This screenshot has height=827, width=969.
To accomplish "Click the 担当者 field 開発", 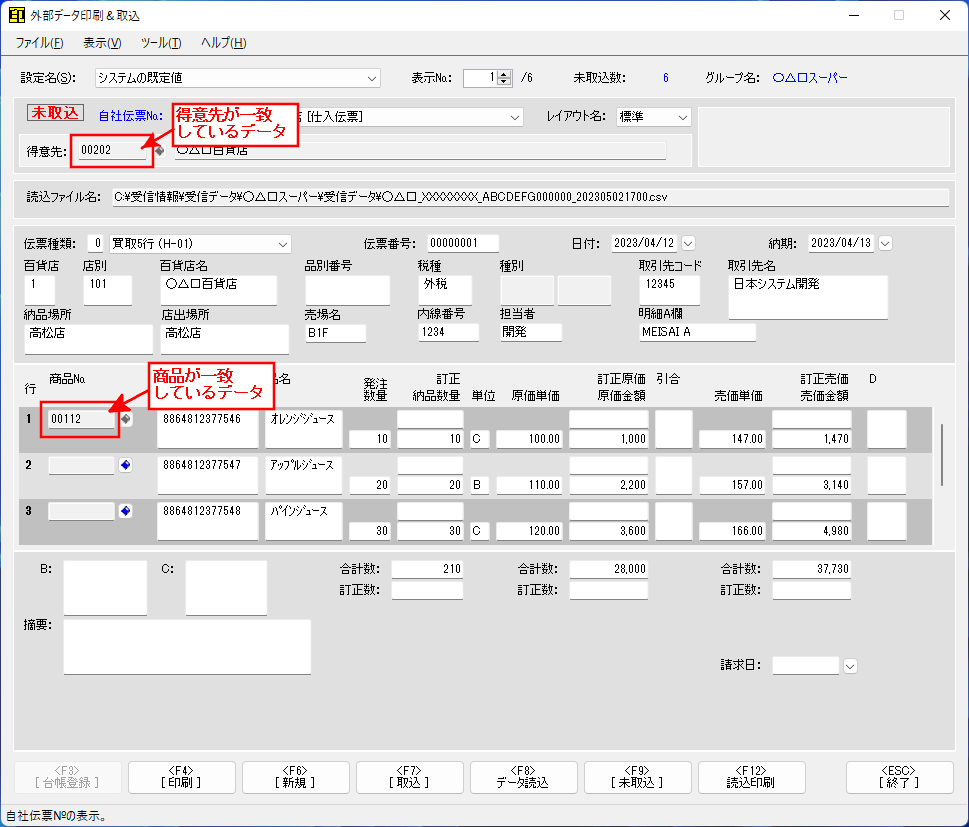I will [x=531, y=333].
